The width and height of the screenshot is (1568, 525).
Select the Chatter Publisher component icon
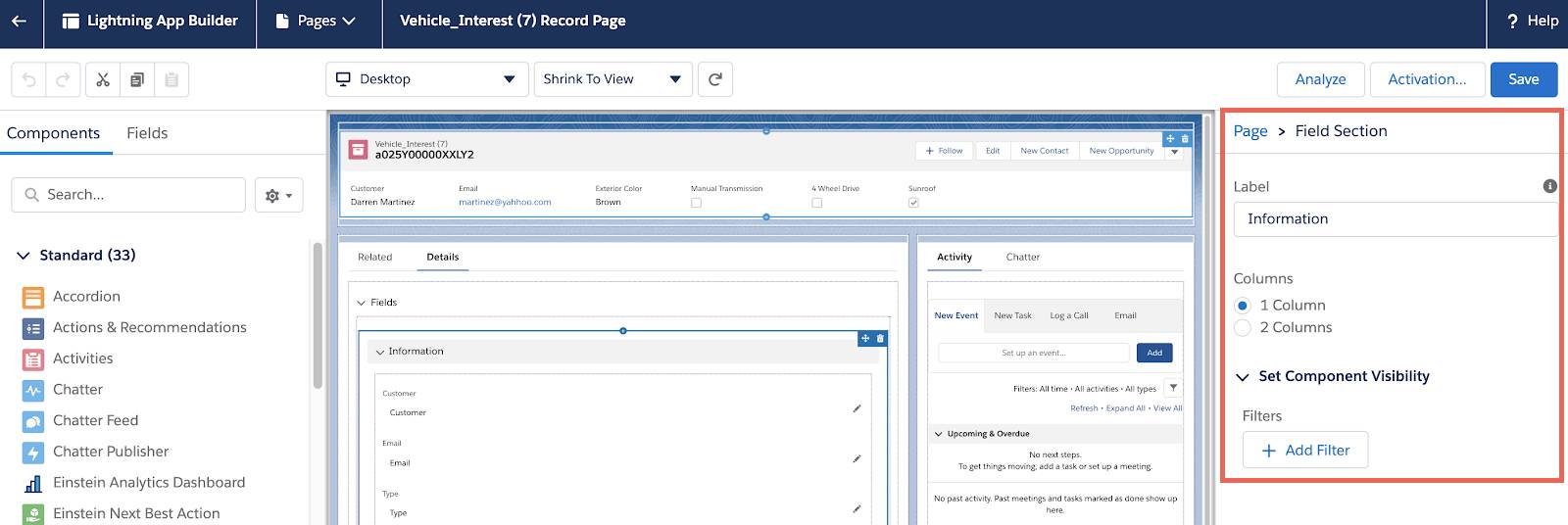(33, 453)
